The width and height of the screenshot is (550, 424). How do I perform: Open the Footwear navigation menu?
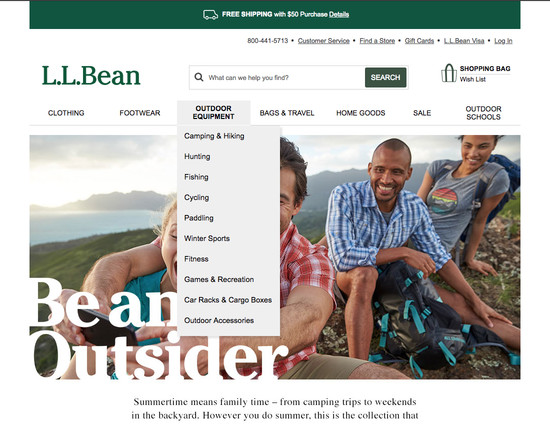pyautogui.click(x=140, y=113)
